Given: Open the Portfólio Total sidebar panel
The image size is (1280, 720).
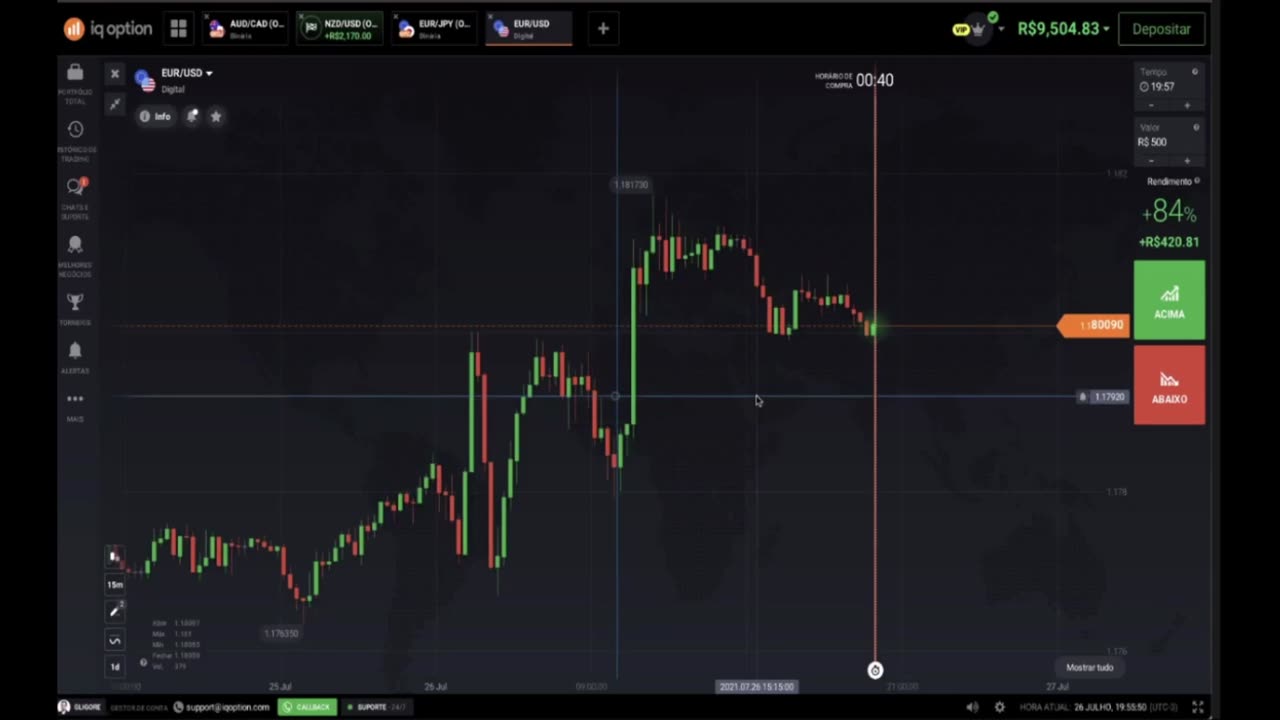Looking at the screenshot, I should pos(75,82).
